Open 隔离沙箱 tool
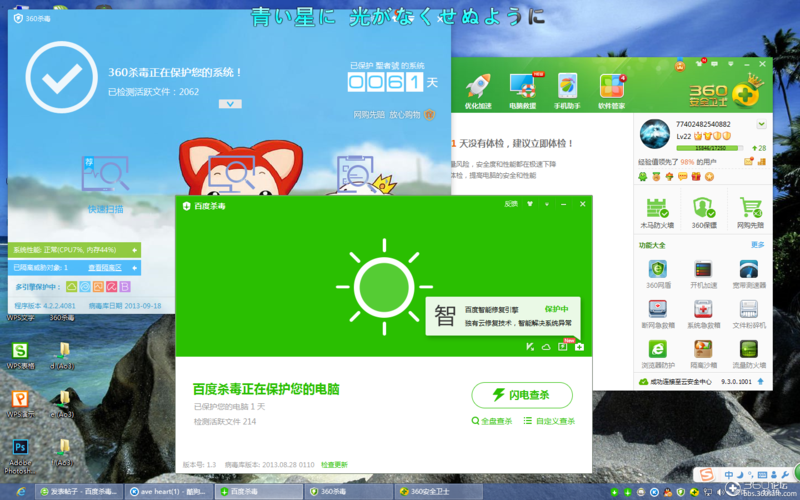The height and width of the screenshot is (500, 800). [704, 355]
